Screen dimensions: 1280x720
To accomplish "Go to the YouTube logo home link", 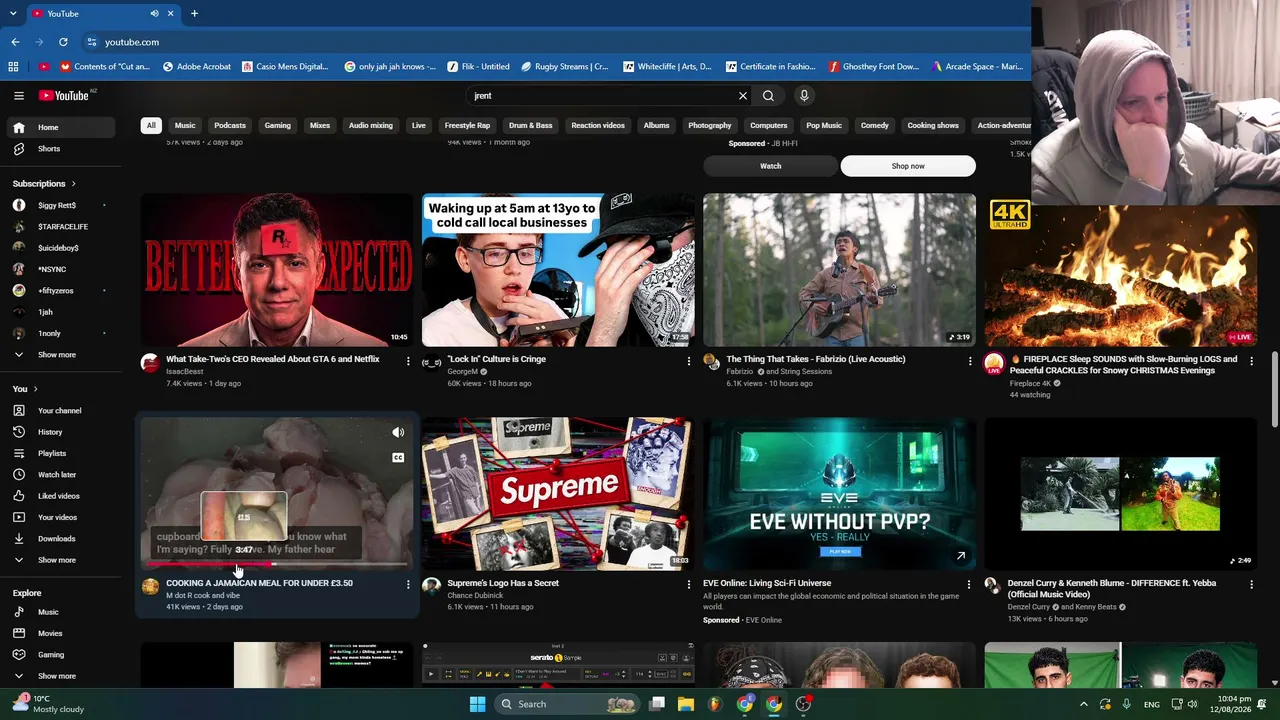I will [65, 96].
